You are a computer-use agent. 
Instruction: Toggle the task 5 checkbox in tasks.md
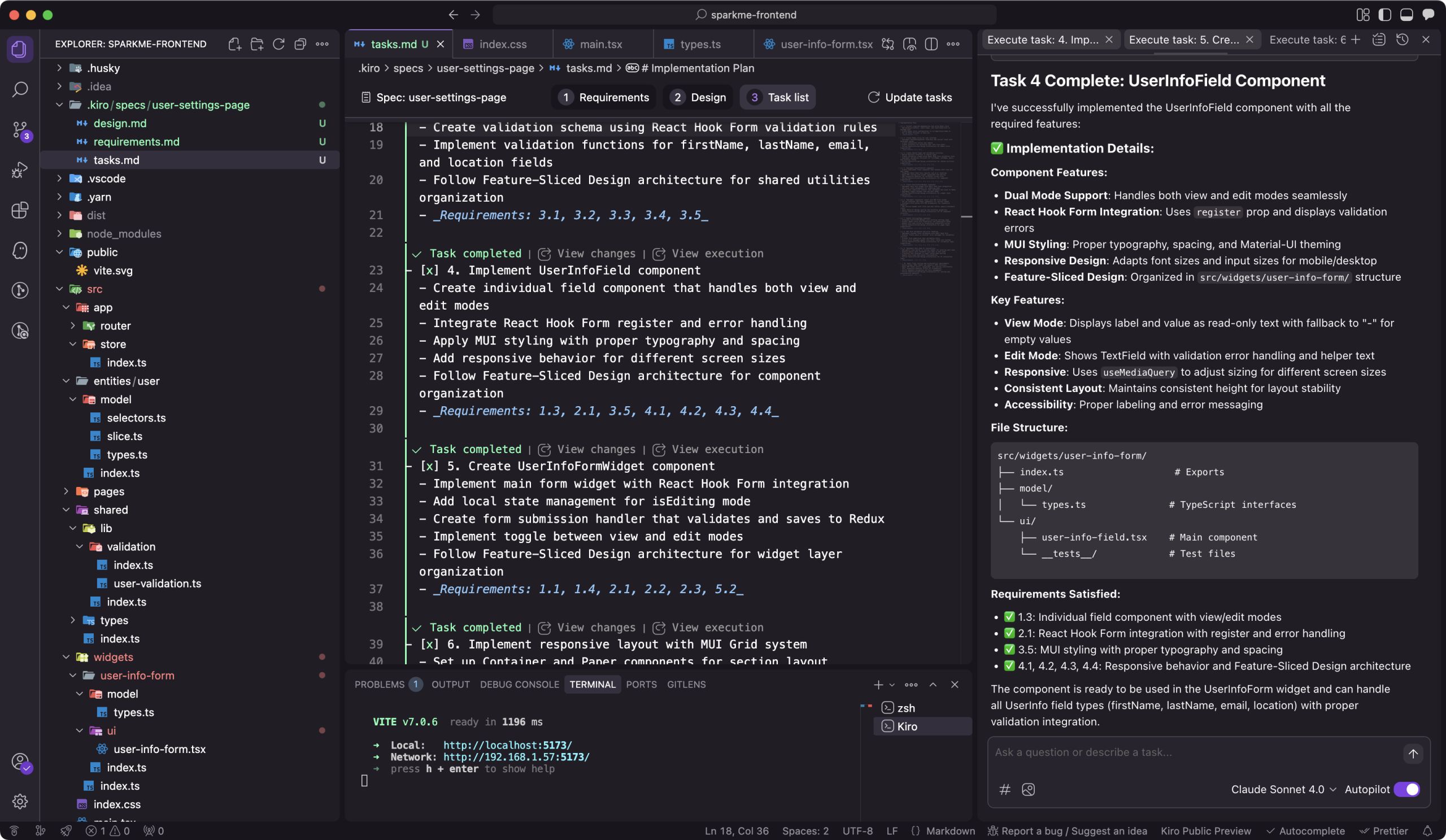pos(430,466)
